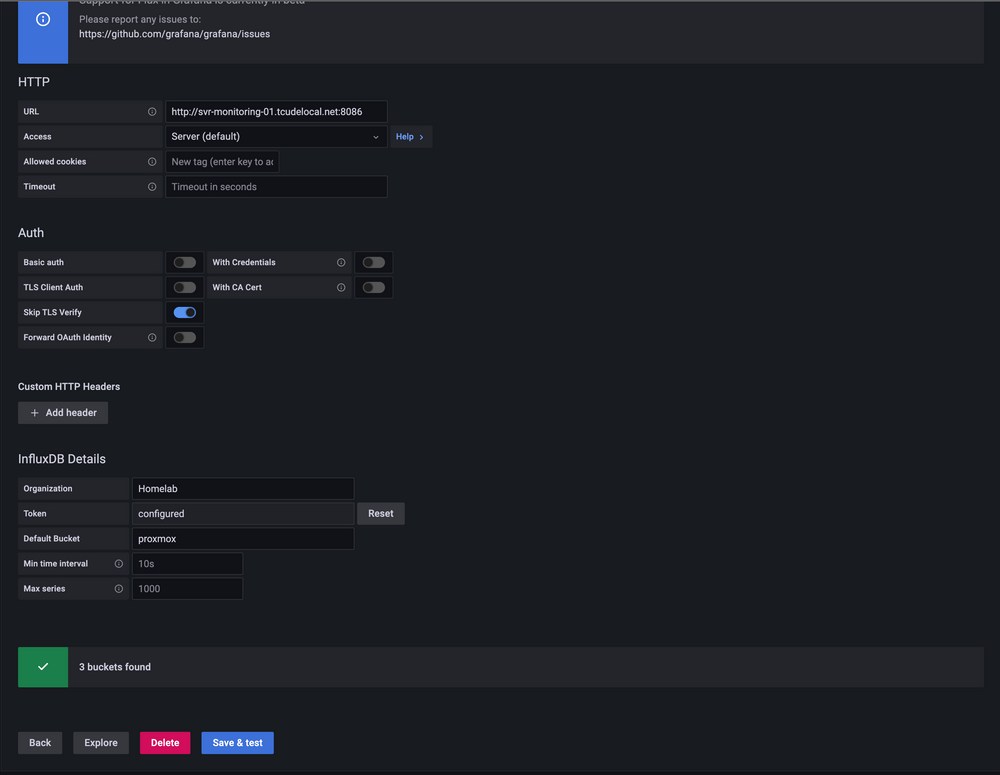Click the Default Bucket input field
Image resolution: width=1000 pixels, height=775 pixels.
(x=243, y=538)
